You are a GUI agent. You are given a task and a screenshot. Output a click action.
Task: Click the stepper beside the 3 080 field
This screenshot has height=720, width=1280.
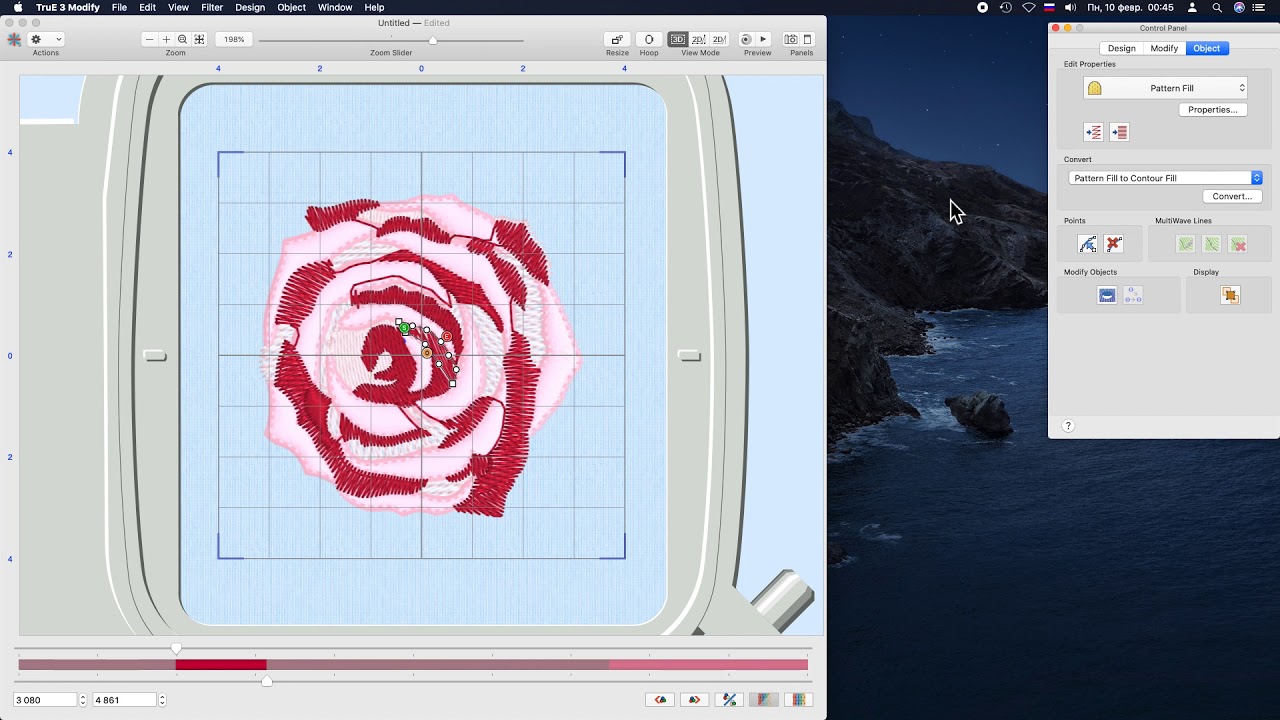tap(82, 700)
